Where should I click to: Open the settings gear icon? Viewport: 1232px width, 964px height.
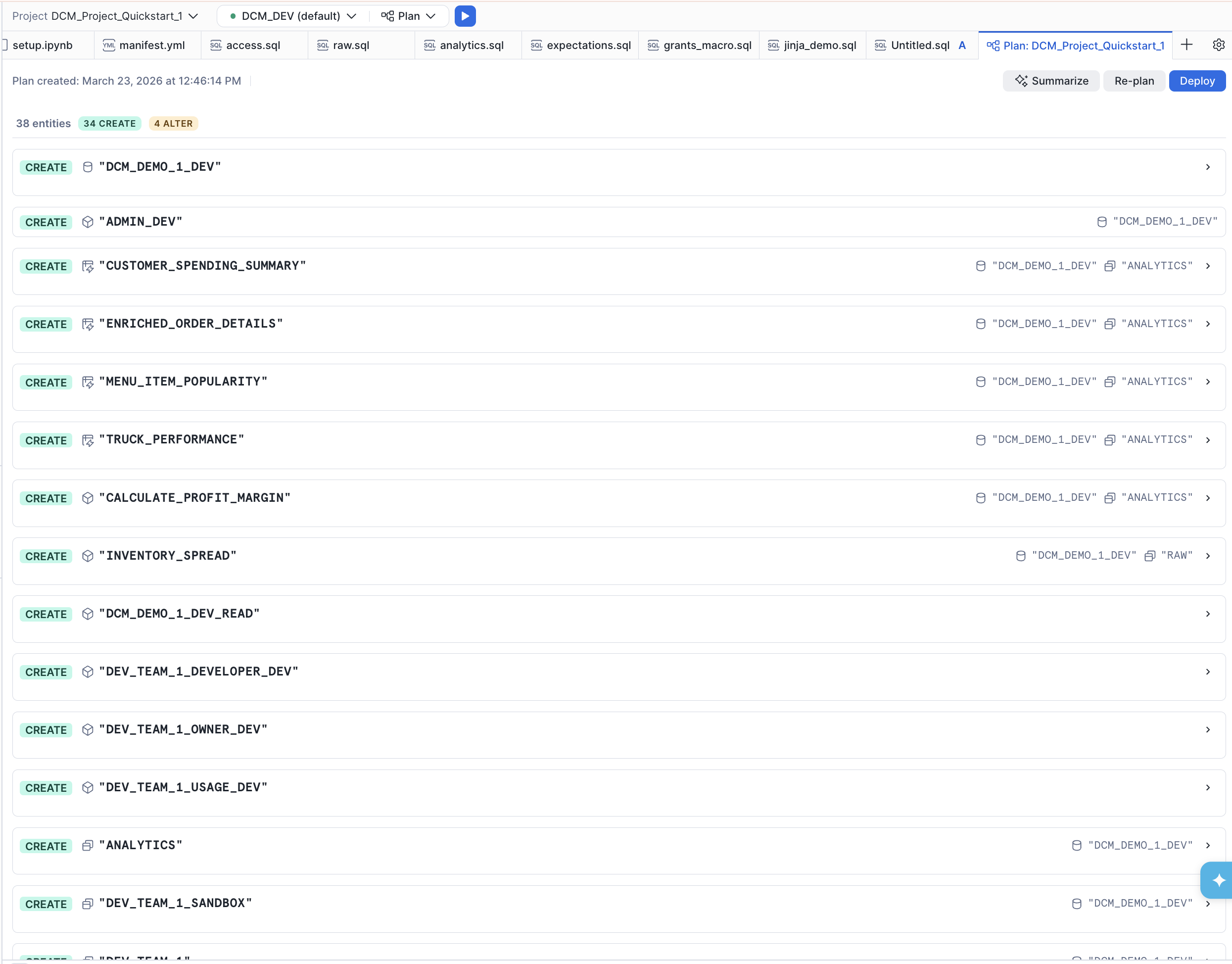(1218, 45)
